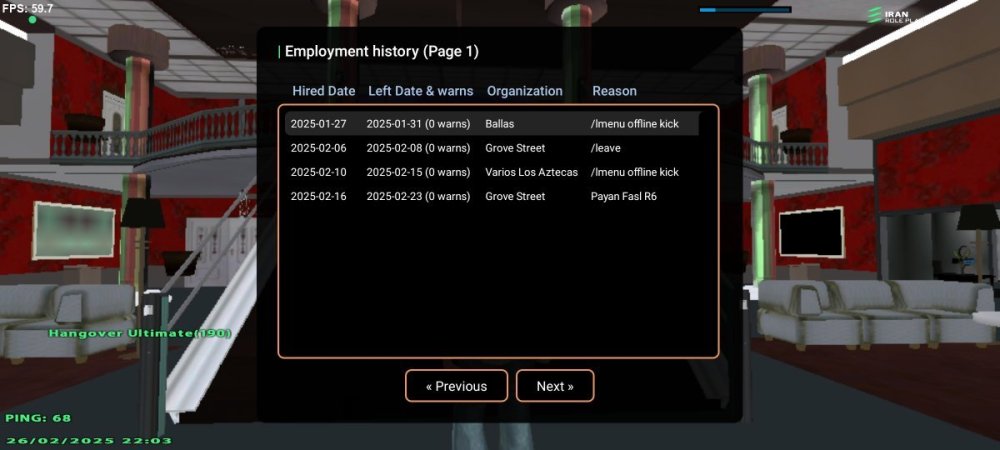The image size is (1000, 450).
Task: Click the 2025-02-10 hired date cell
Action: 318,172
